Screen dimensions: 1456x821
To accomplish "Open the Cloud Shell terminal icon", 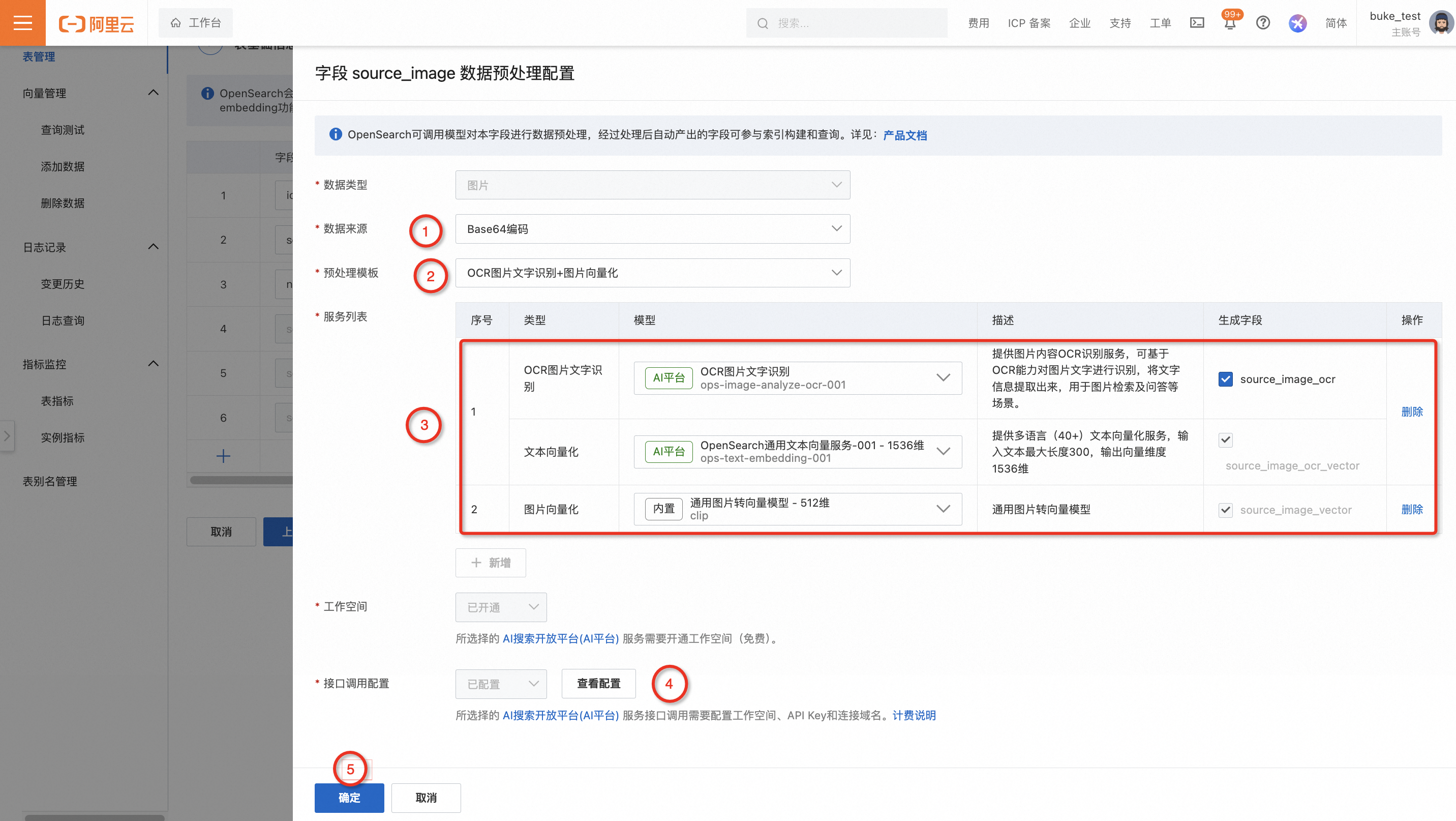I will click(x=1197, y=22).
